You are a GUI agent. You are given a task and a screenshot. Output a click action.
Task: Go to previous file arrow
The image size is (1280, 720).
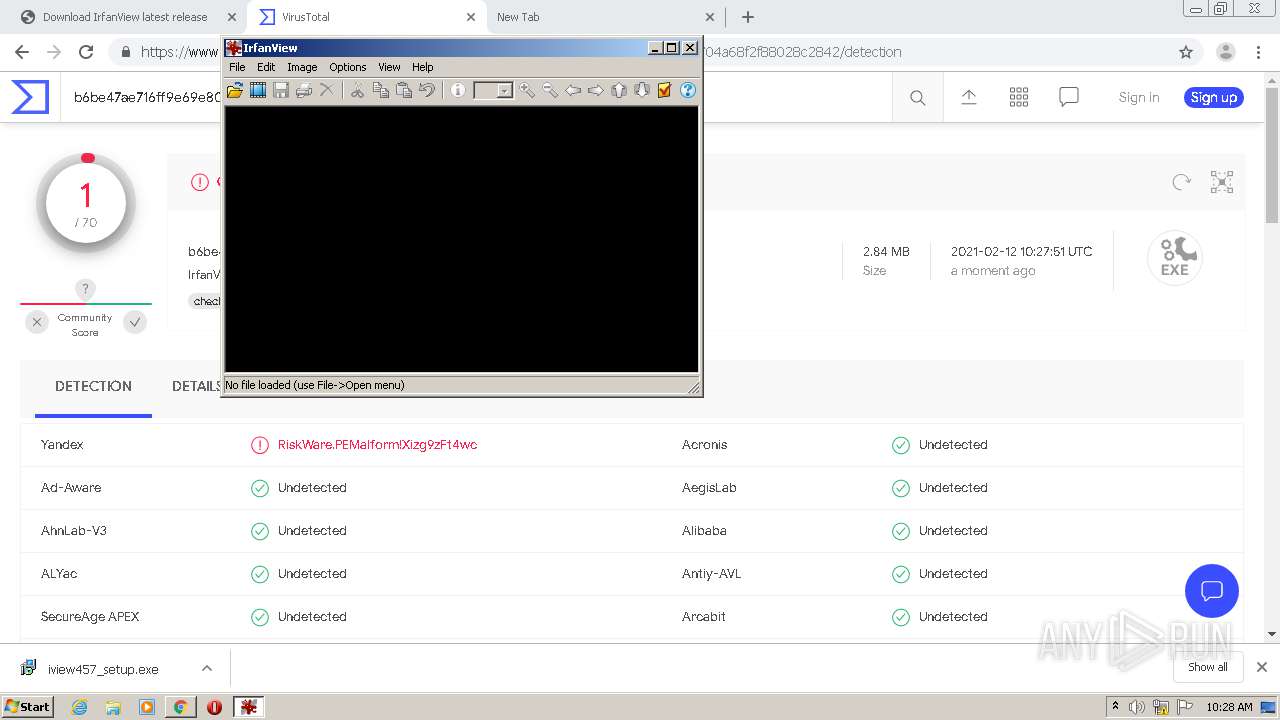[573, 90]
